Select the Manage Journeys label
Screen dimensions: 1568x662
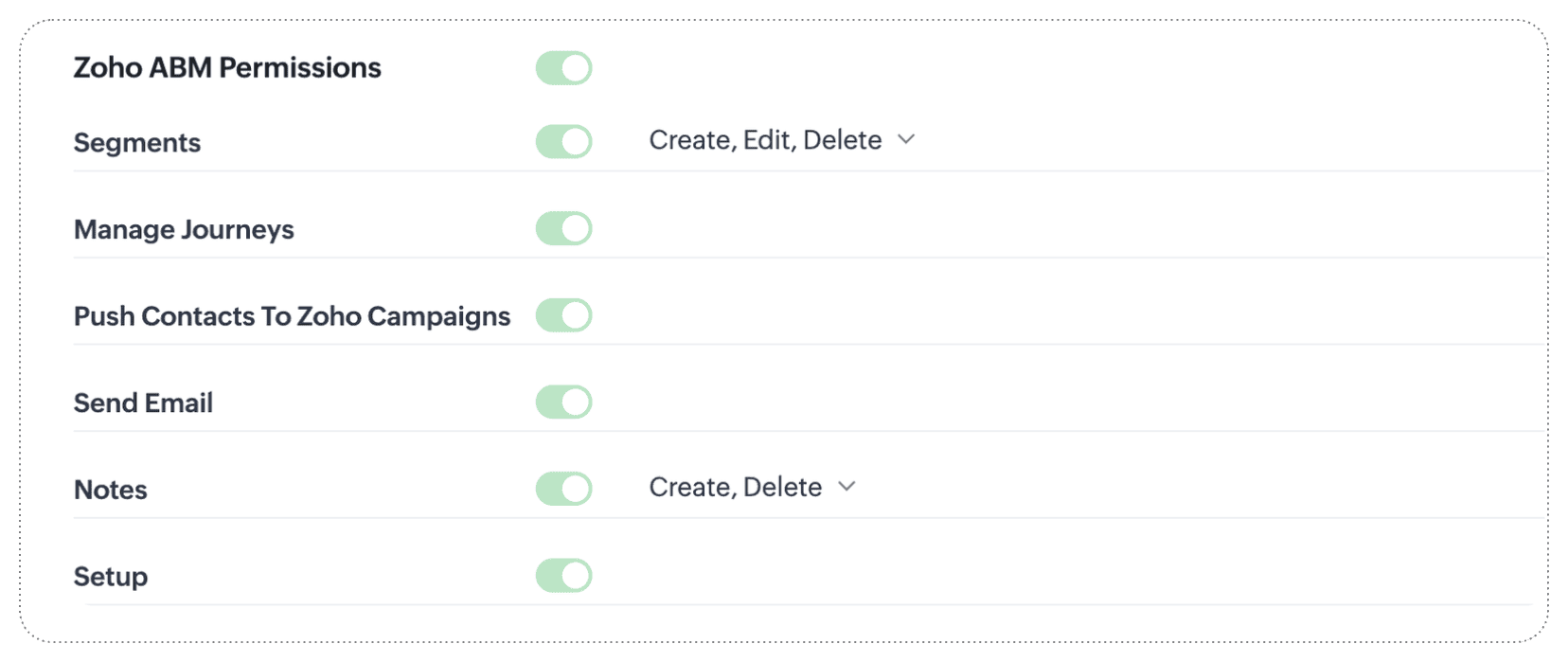[x=184, y=230]
